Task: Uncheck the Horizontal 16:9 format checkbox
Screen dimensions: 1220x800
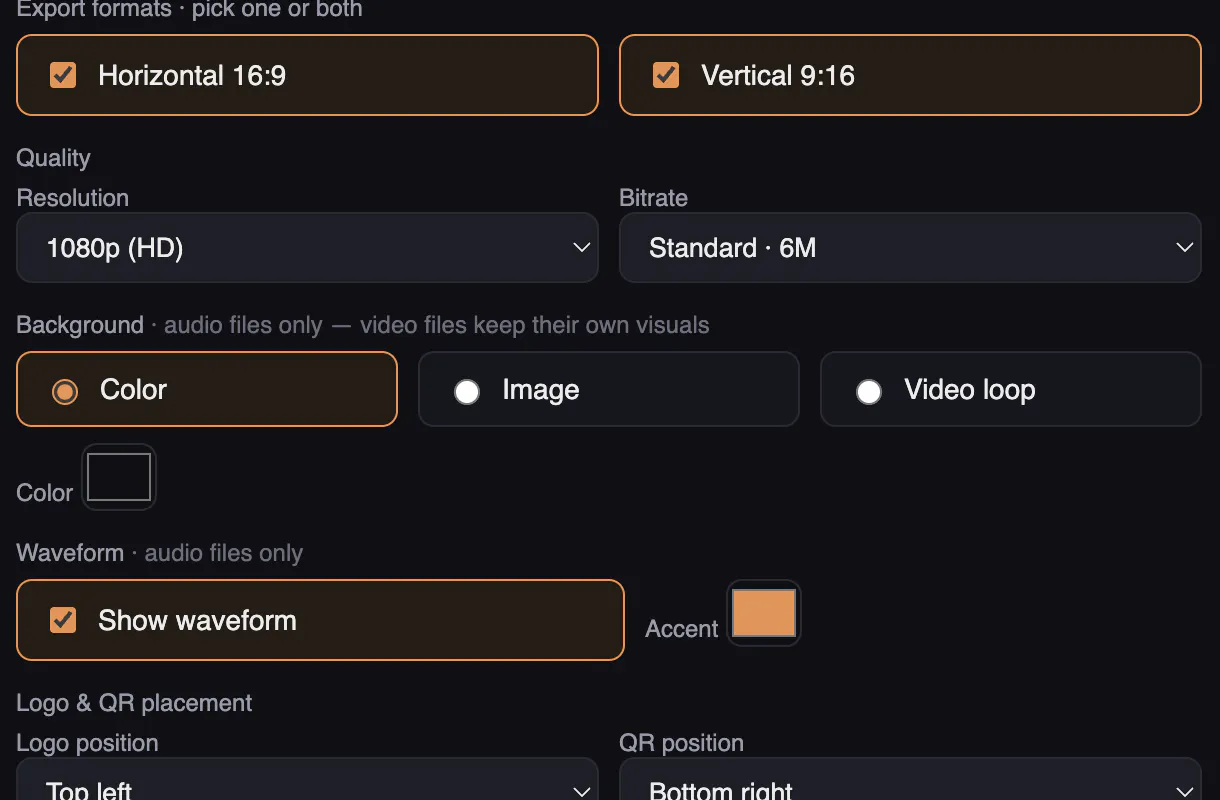Action: click(x=63, y=75)
